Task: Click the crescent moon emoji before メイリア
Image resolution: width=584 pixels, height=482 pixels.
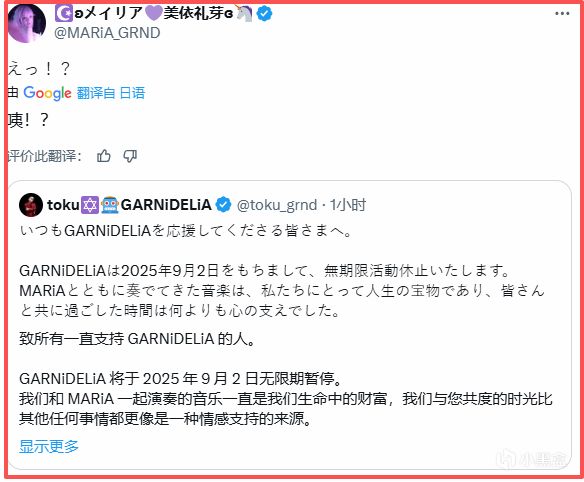Action: coord(64,14)
